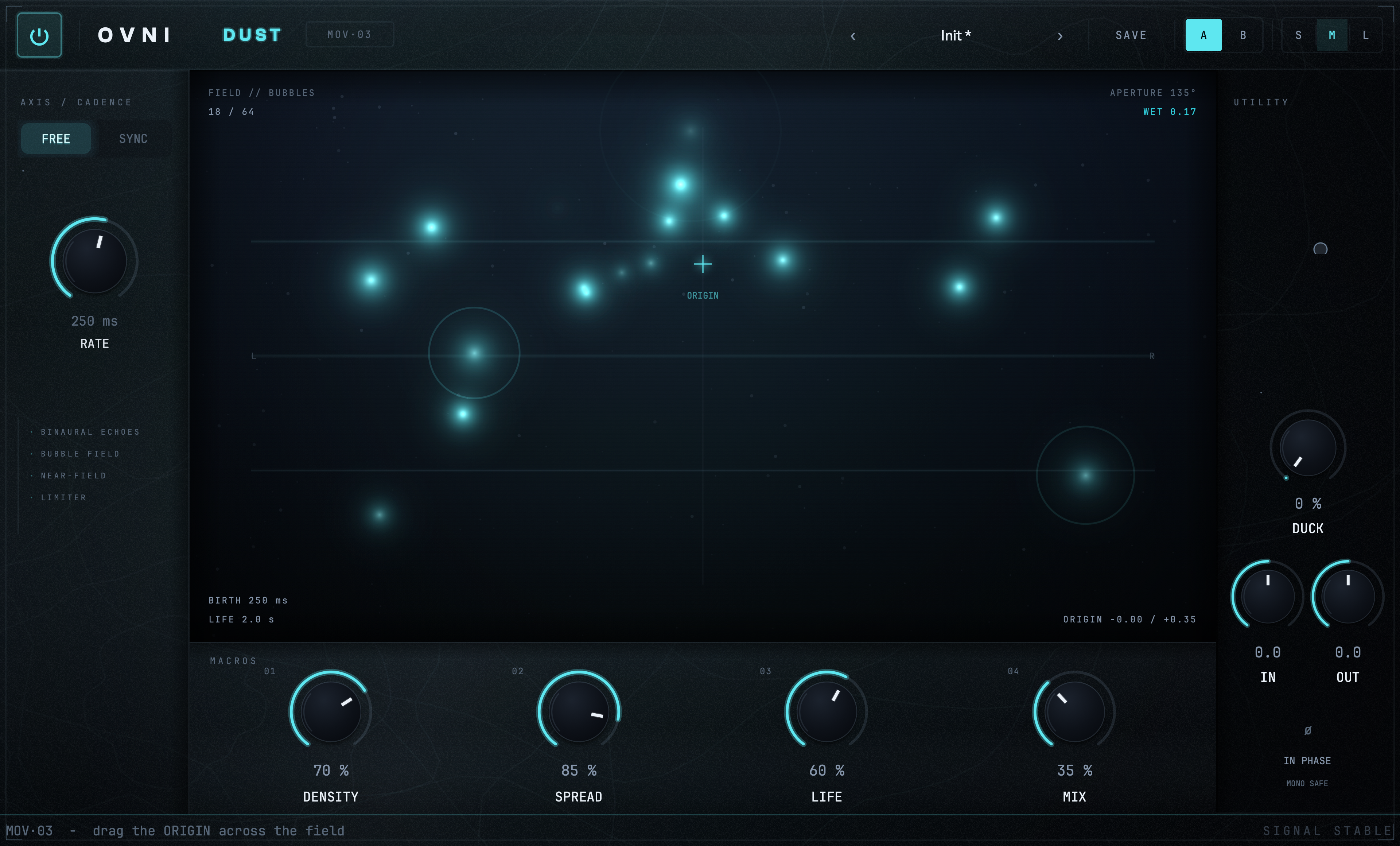The image size is (1400, 846).
Task: Click NEAR-FIELD list entry
Action: tap(73, 476)
